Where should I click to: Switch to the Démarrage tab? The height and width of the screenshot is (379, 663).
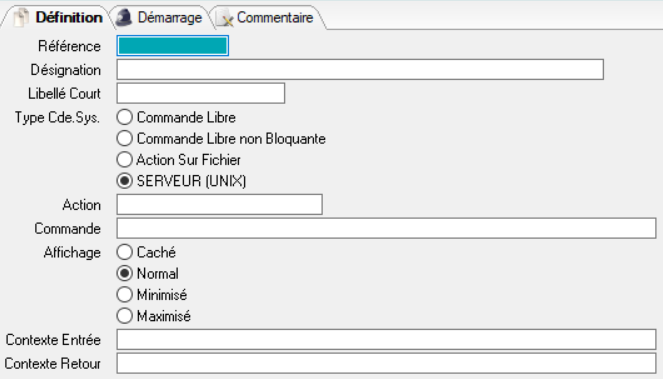pos(159,18)
